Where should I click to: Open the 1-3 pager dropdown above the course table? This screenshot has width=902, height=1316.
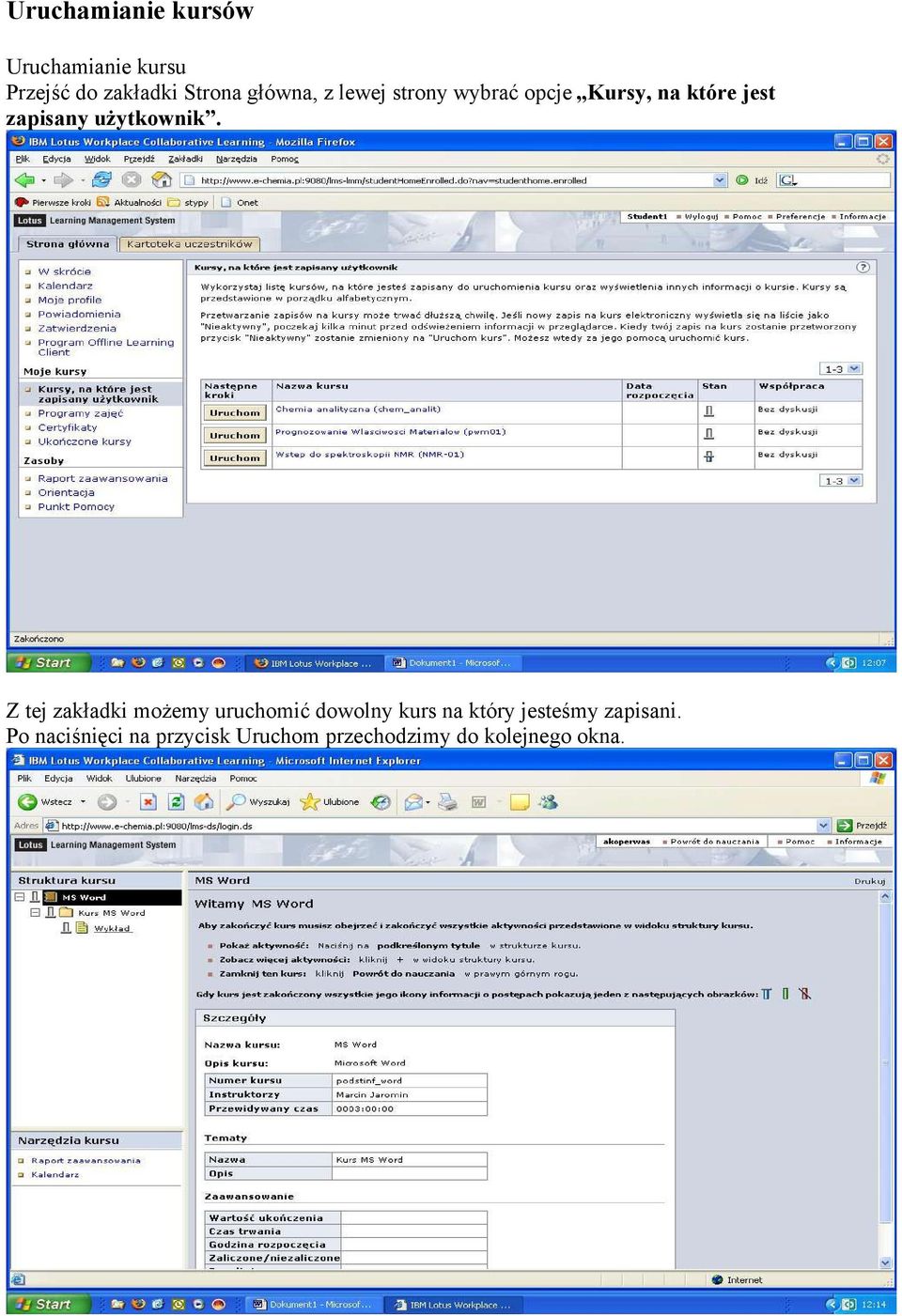(x=854, y=369)
